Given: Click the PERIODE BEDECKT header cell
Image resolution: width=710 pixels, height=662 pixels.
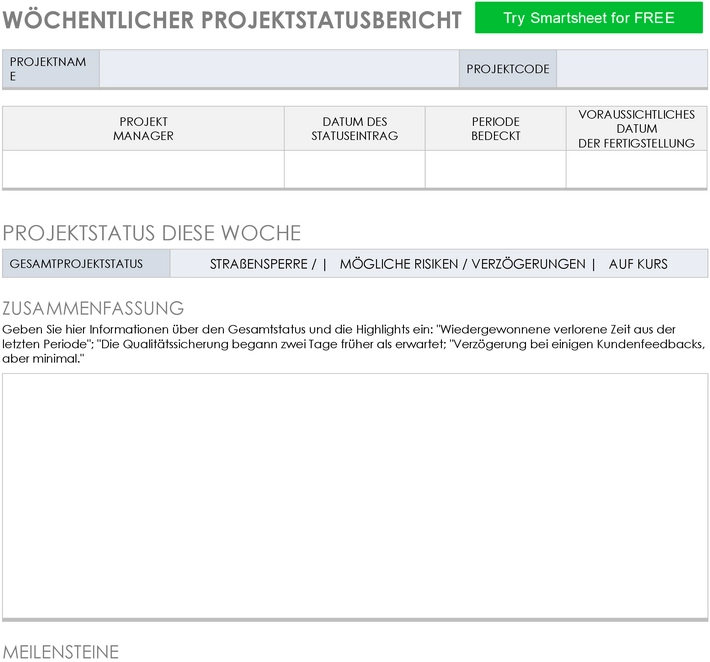Looking at the screenshot, I should [495, 129].
